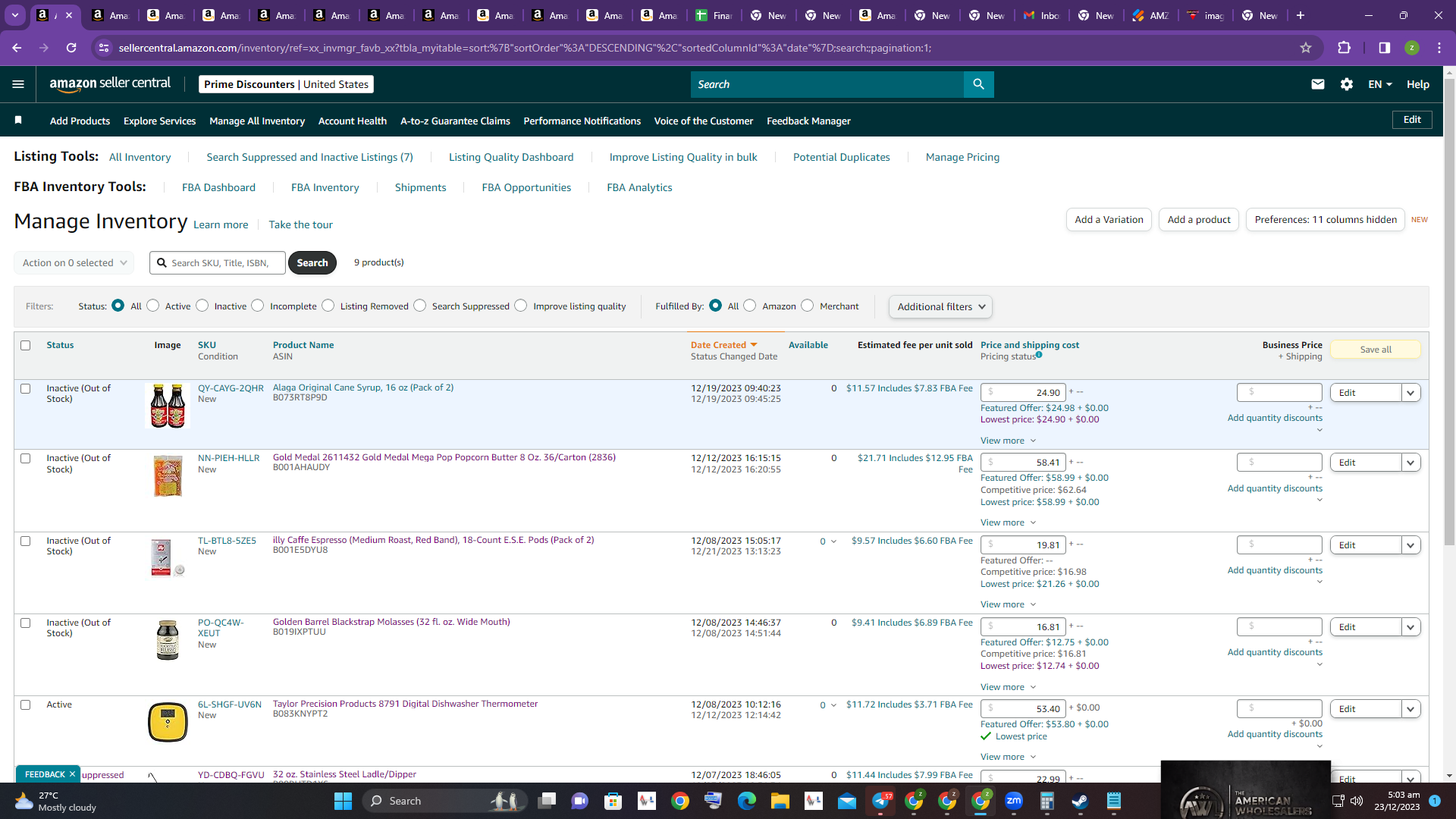Click the Date Created sort arrow
The width and height of the screenshot is (1456, 819).
pyautogui.click(x=754, y=345)
